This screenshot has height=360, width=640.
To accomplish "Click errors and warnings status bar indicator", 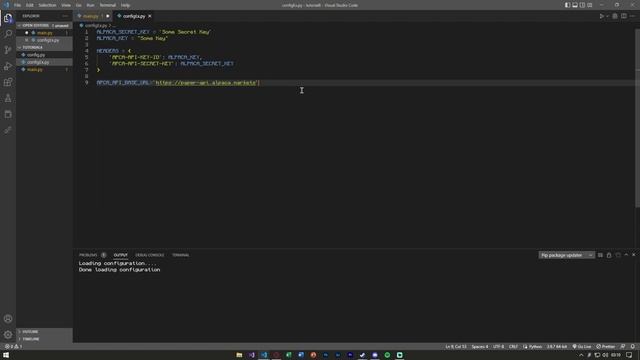I will [x=13, y=347].
